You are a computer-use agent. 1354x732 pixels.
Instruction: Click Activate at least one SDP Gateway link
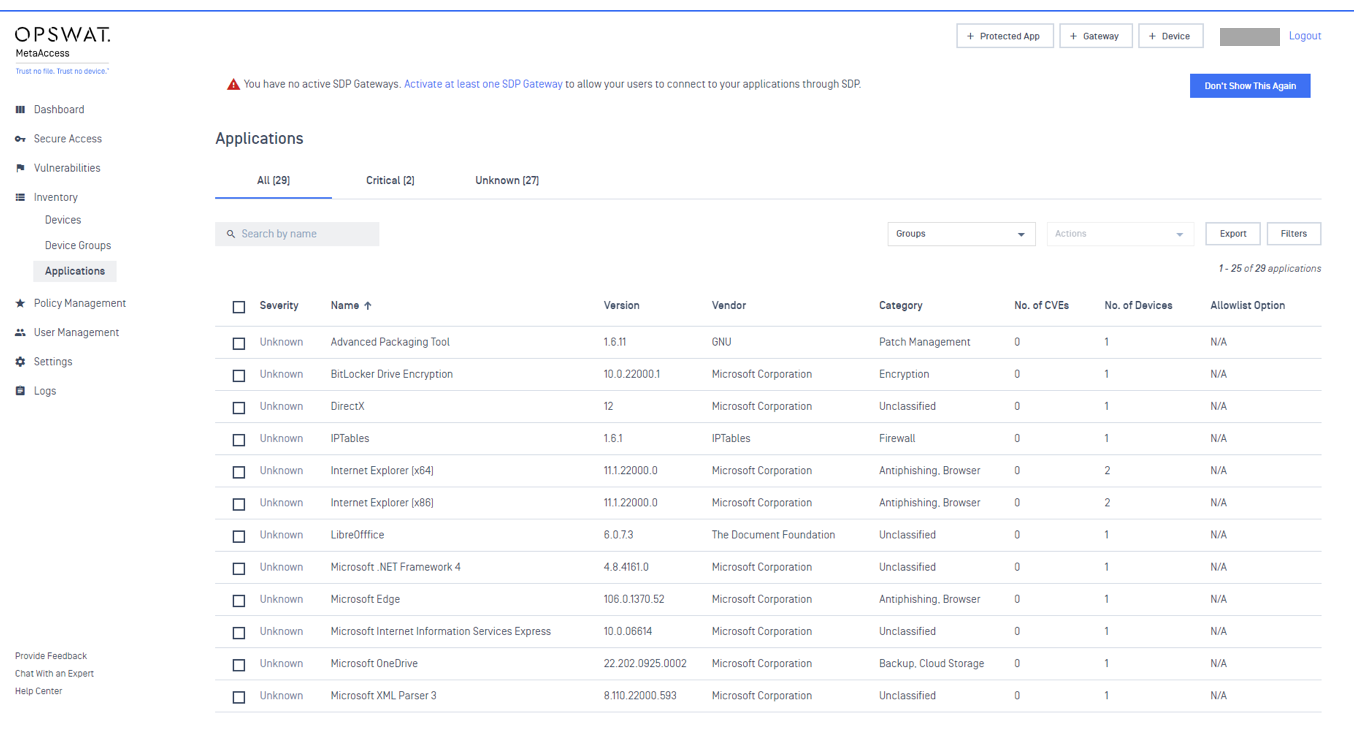[483, 85]
